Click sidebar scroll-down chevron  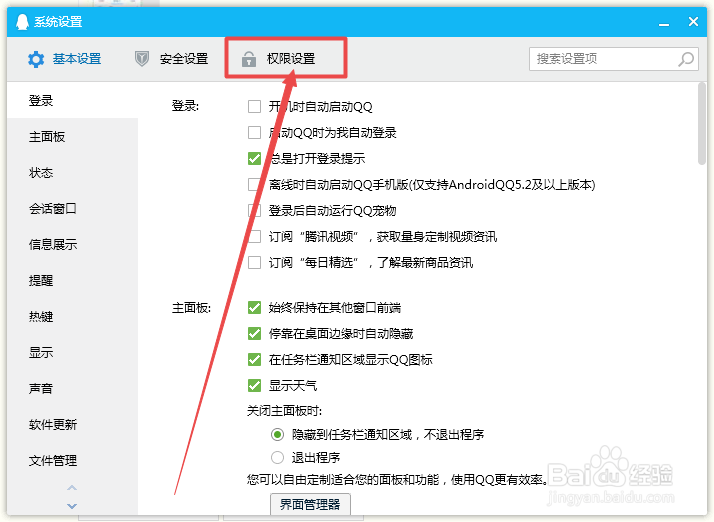point(72,506)
